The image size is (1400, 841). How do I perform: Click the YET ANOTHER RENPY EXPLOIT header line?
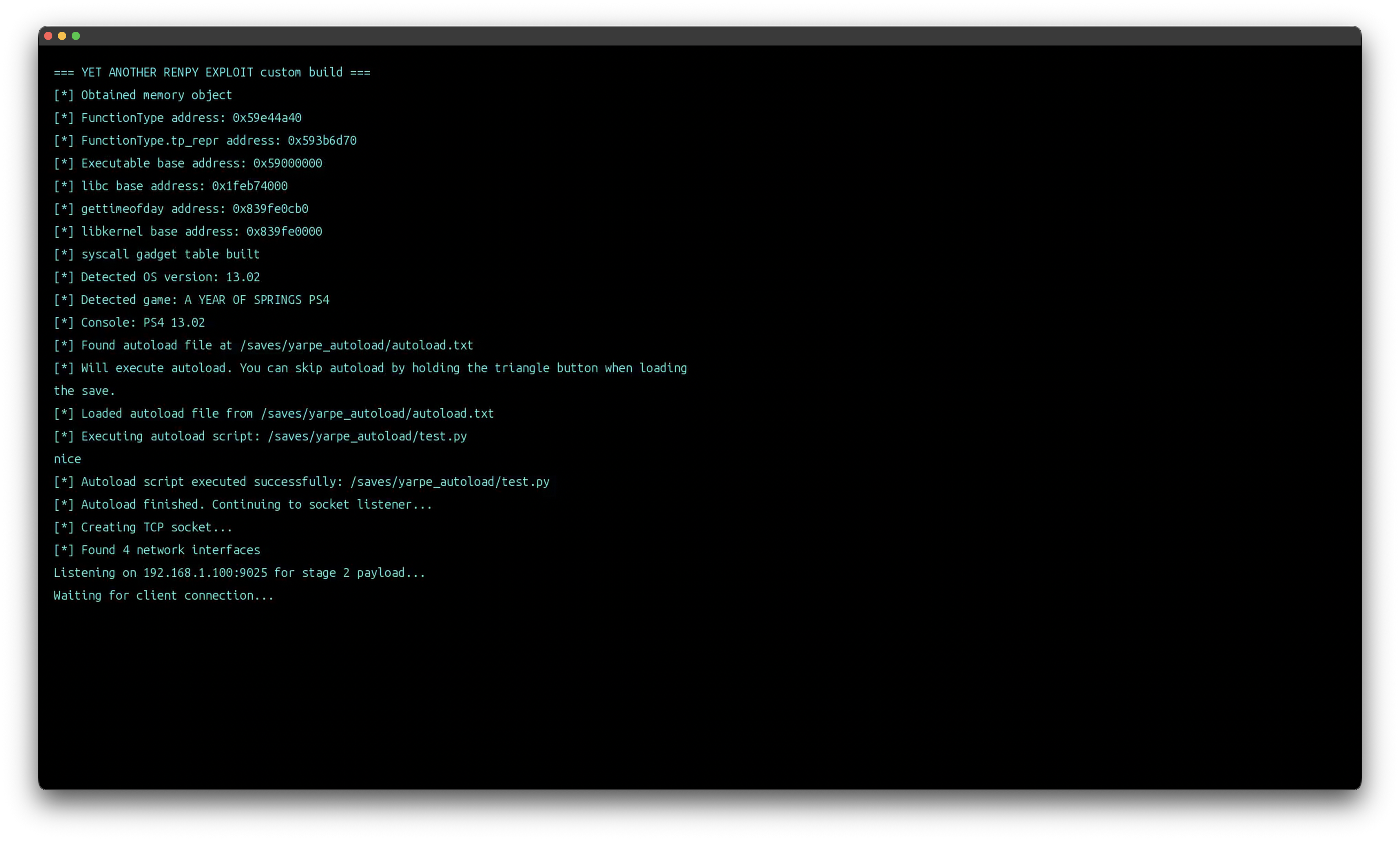click(212, 72)
